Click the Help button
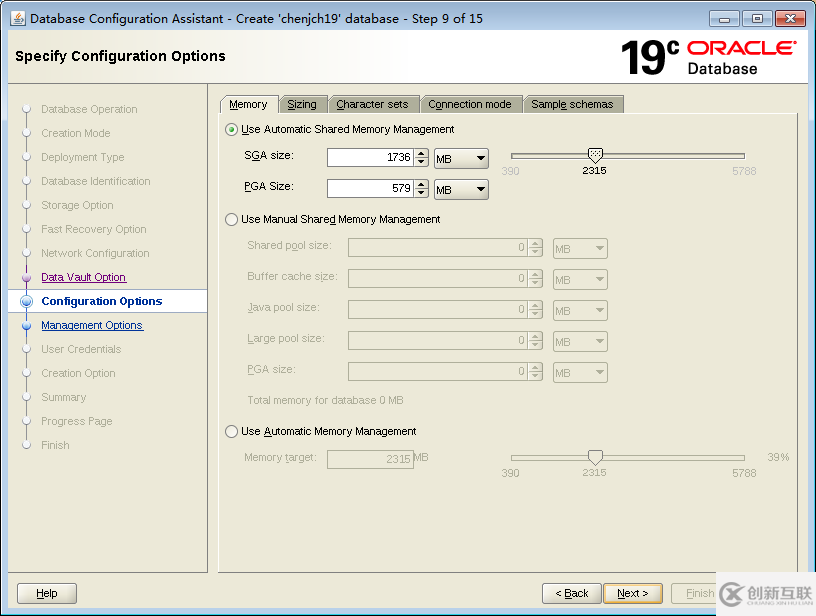This screenshot has width=816, height=616. pos(47,593)
